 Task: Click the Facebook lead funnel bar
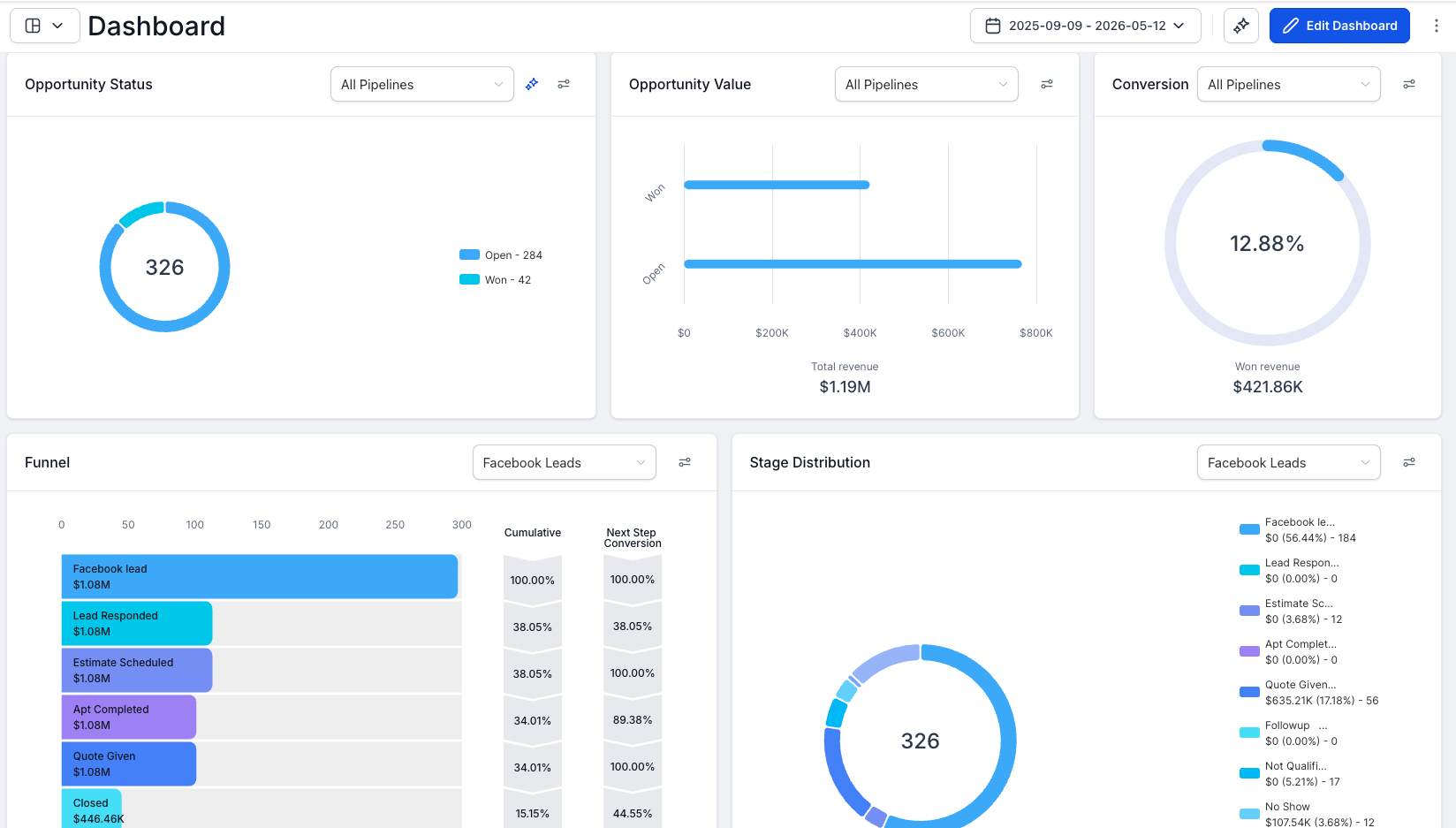coord(260,576)
